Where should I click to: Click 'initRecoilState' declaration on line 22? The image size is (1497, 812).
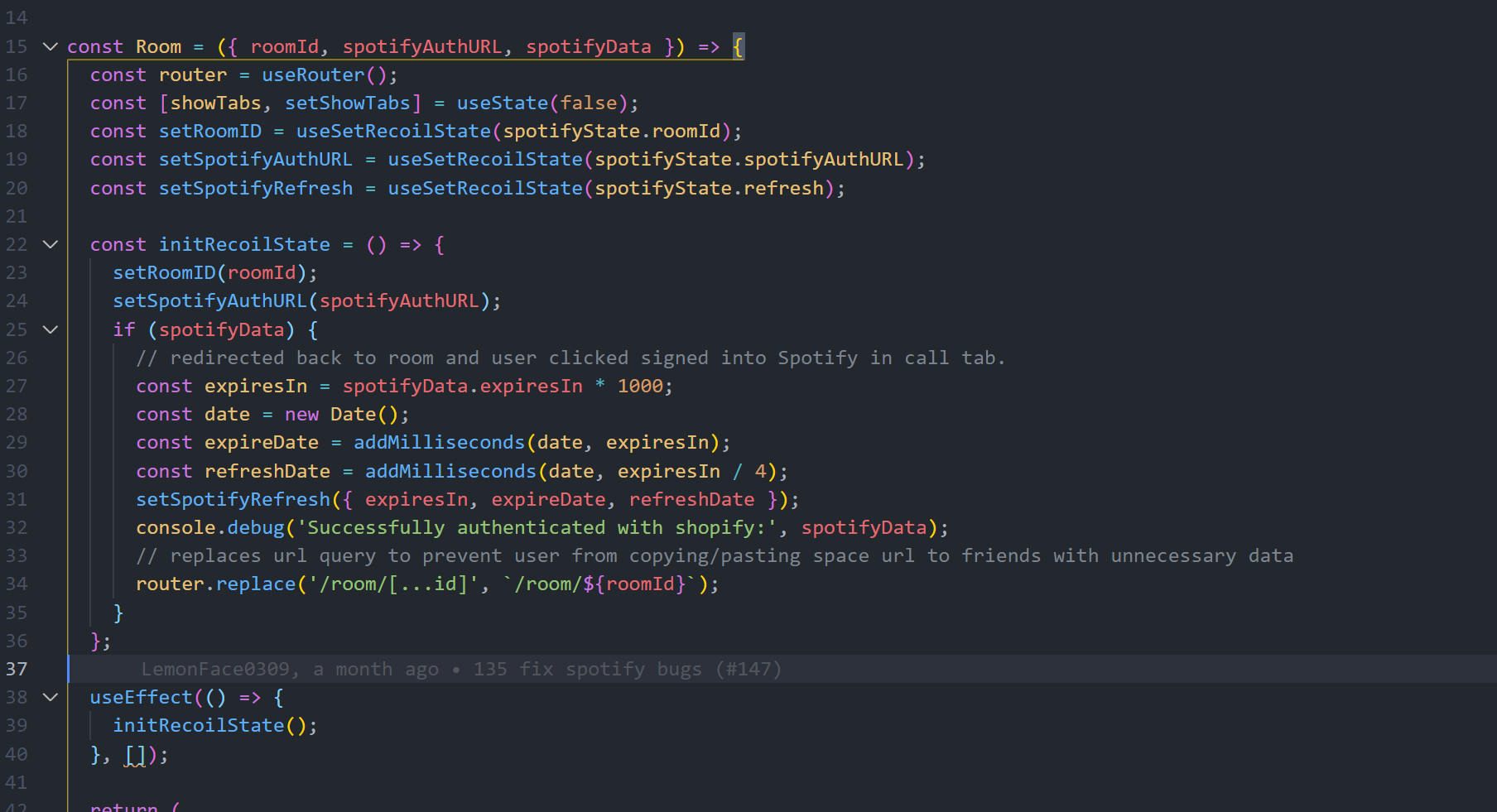pos(244,244)
